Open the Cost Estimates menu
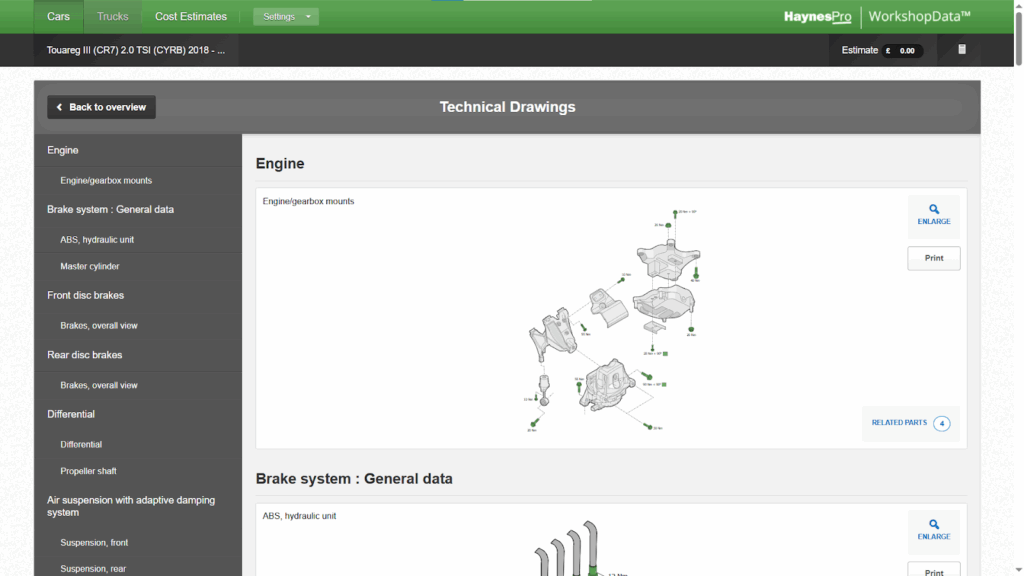Screen dimensions: 1024x576 [190, 16]
